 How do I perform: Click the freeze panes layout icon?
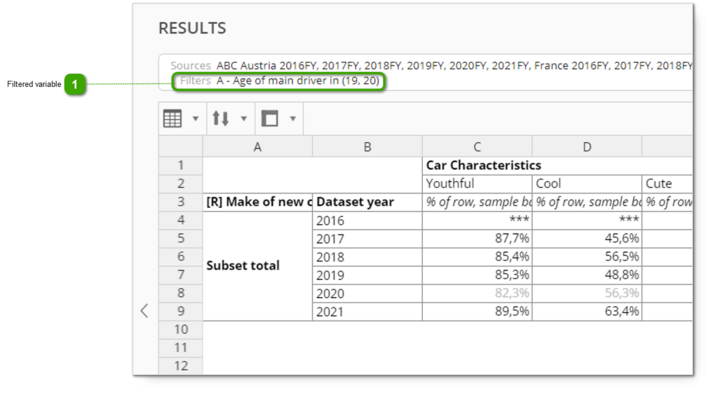coord(270,119)
